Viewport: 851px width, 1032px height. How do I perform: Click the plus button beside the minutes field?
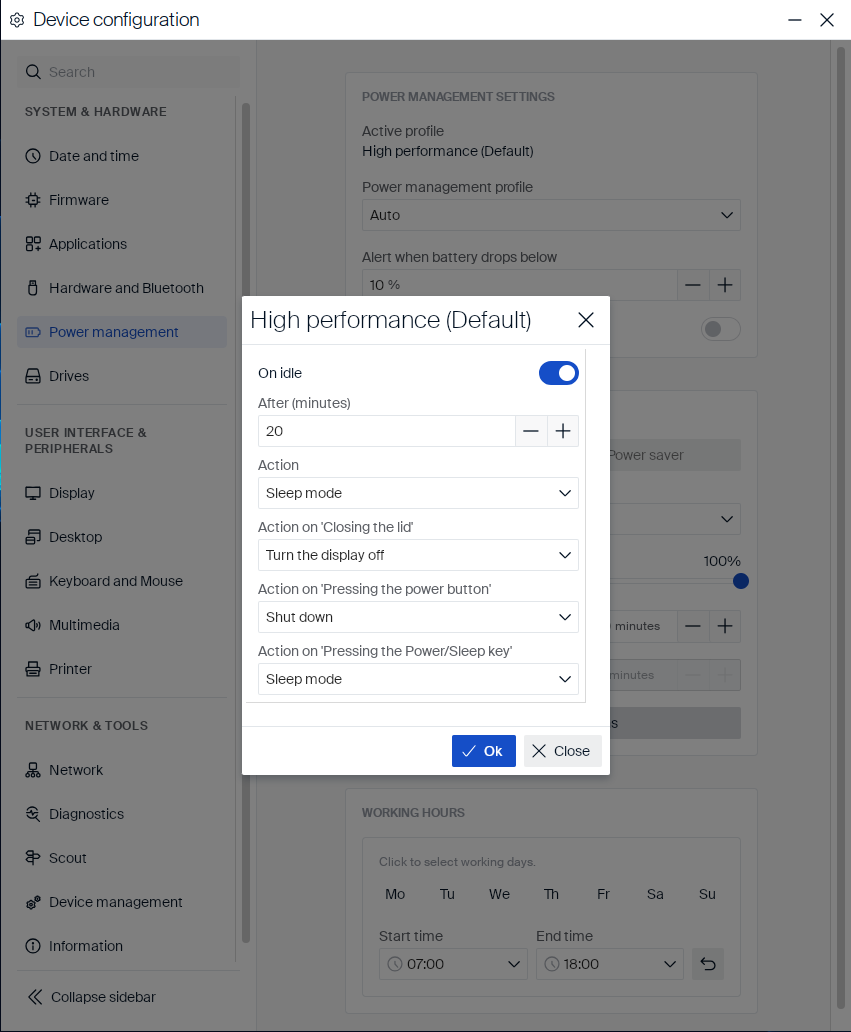tap(725, 626)
